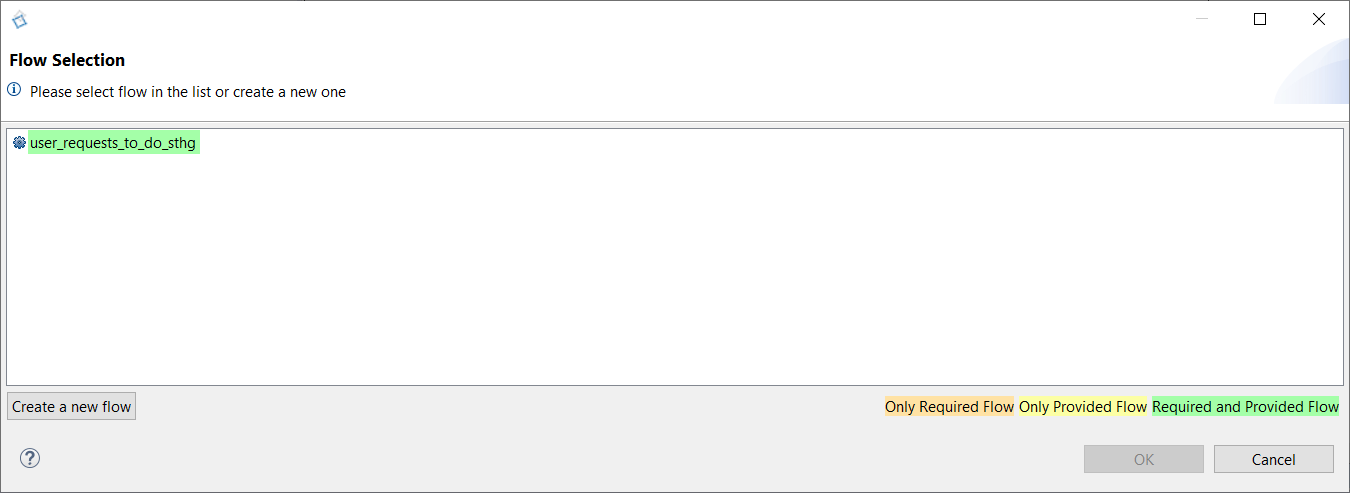The width and height of the screenshot is (1350, 493).
Task: Click the empty title bar area
Action: [600, 19]
